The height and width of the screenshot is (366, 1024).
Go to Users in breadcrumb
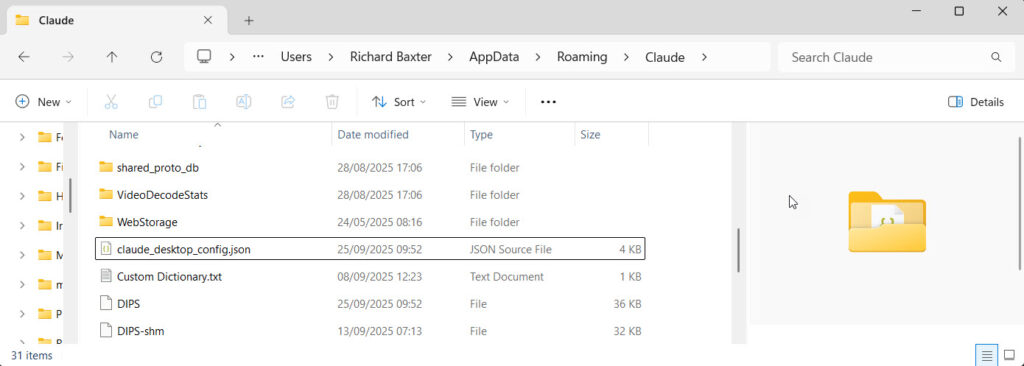(296, 57)
